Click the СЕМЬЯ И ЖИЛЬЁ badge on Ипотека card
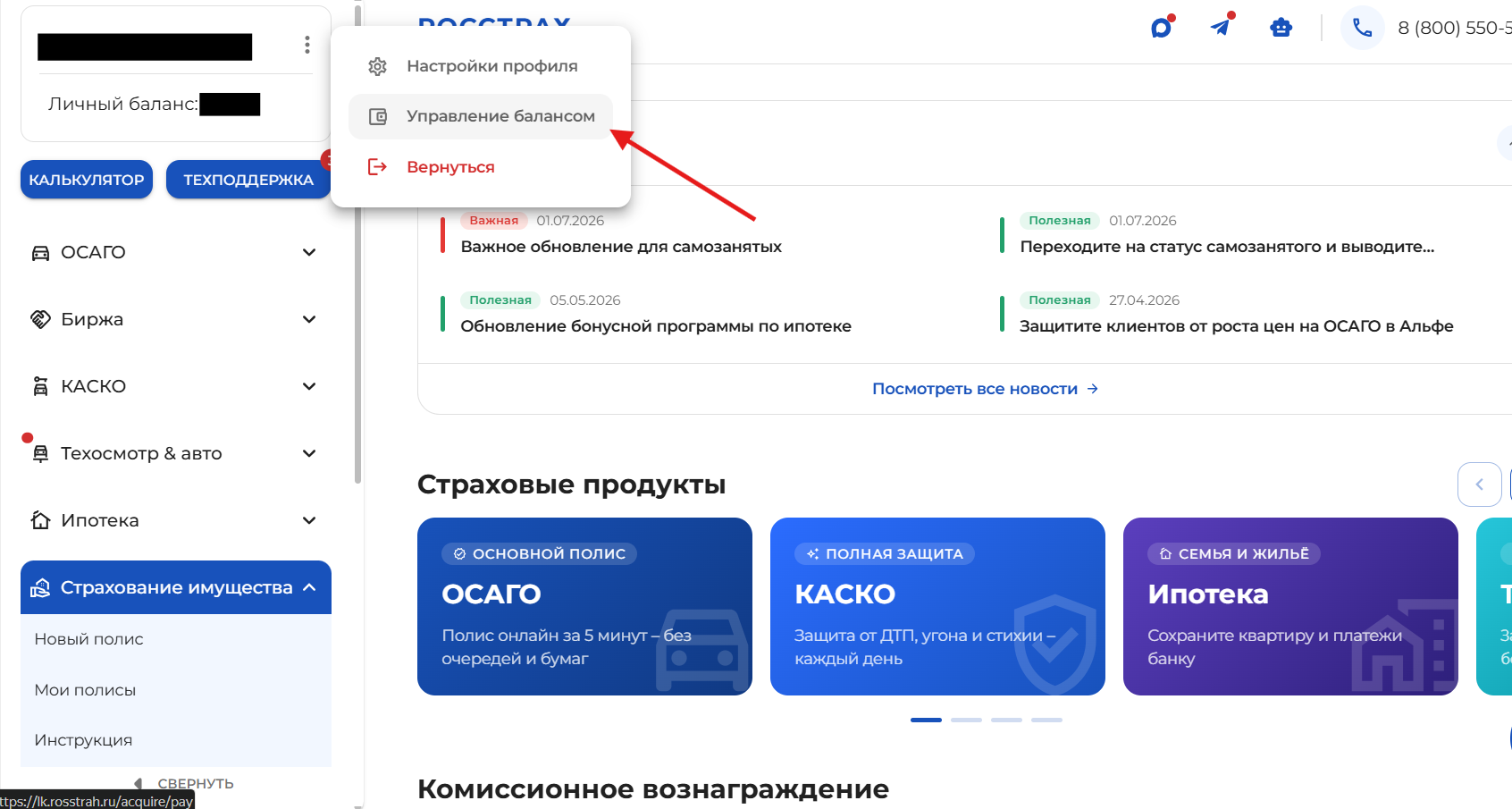This screenshot has height=809, width=1512. pyautogui.click(x=1234, y=553)
